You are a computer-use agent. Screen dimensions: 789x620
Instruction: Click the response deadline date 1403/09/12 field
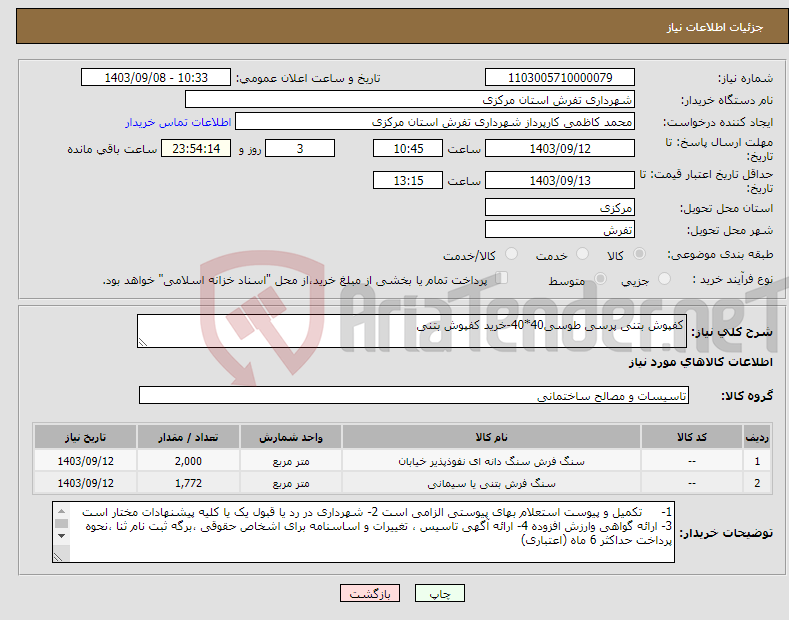[560, 148]
